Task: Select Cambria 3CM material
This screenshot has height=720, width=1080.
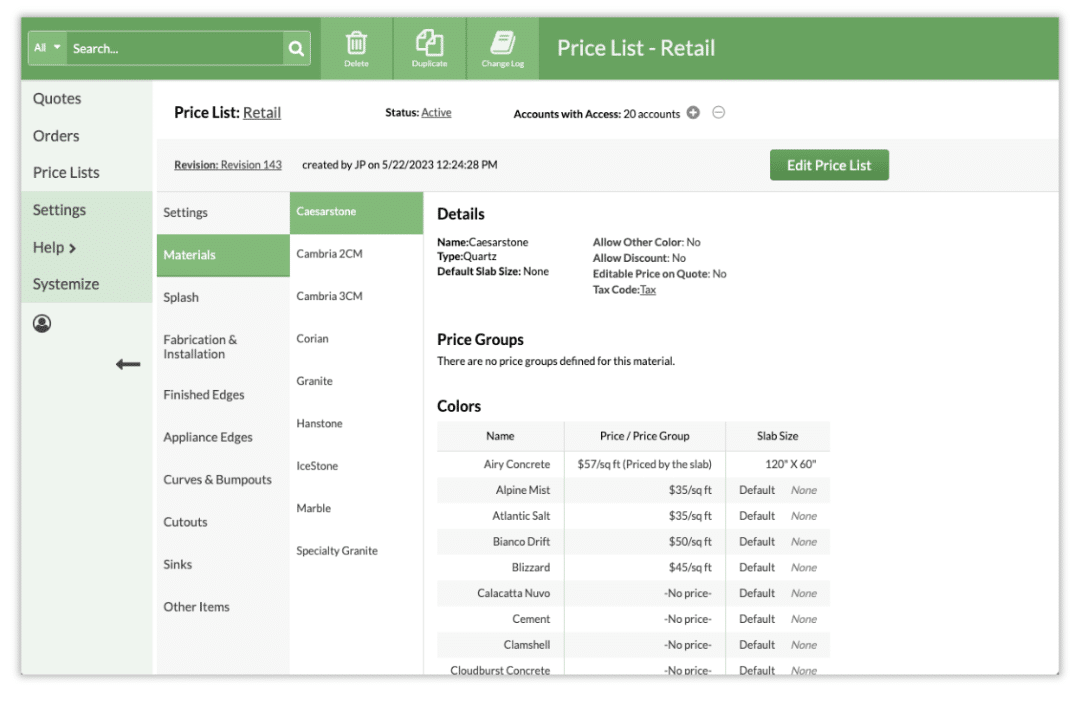Action: 329,296
